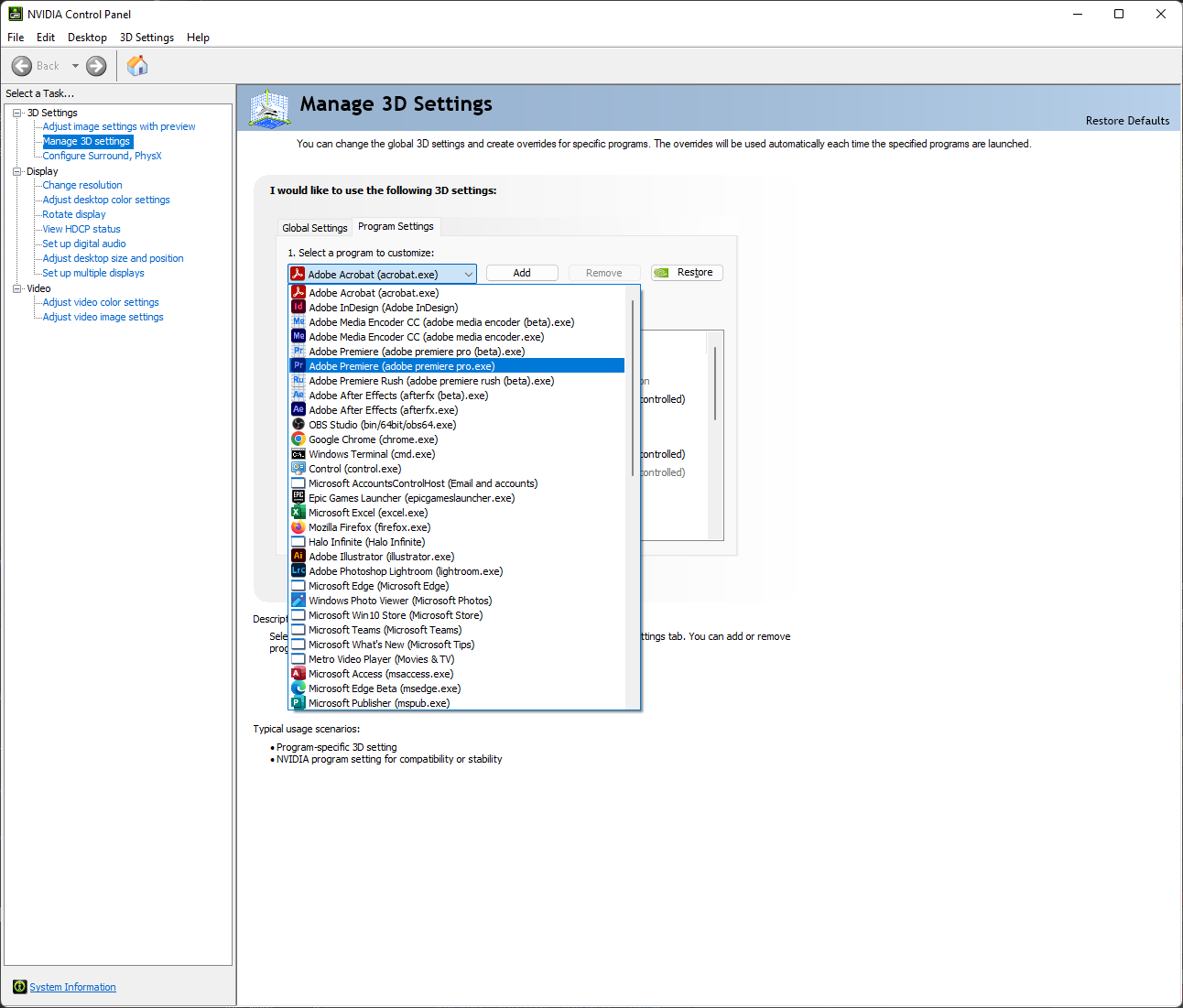Open Adjust desktop size and position
The width and height of the screenshot is (1183, 1008).
(113, 258)
